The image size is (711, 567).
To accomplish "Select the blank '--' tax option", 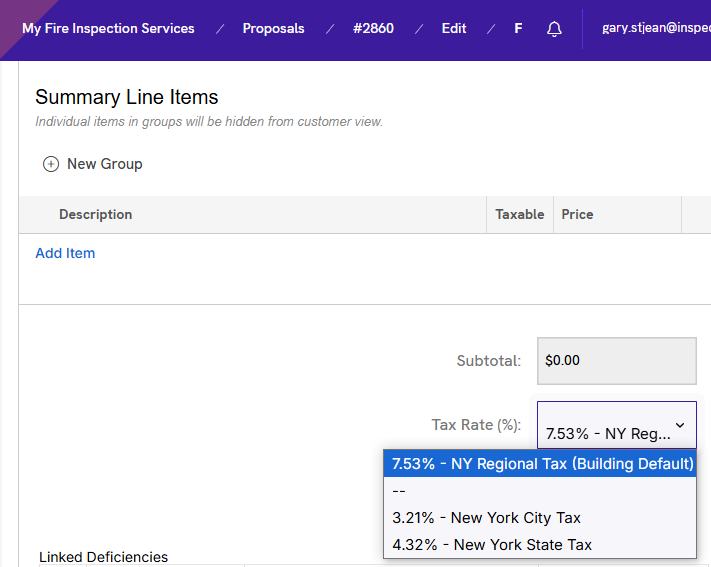I will [x=540, y=491].
